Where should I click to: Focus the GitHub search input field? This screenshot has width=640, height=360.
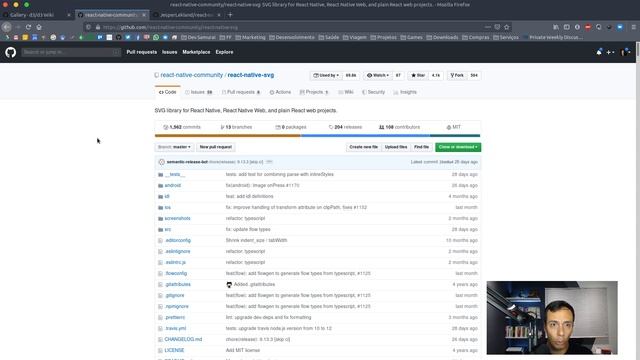71,52
